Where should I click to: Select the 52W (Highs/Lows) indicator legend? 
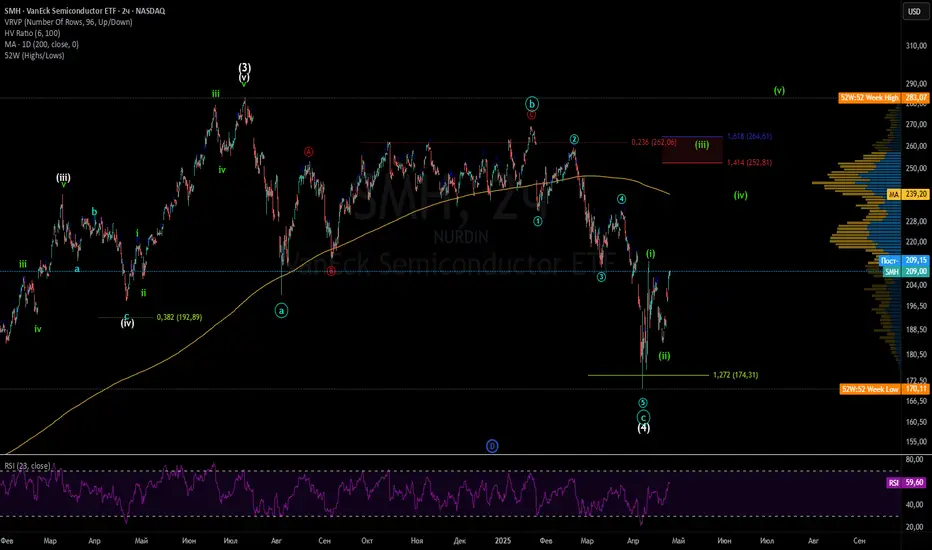coord(34,55)
